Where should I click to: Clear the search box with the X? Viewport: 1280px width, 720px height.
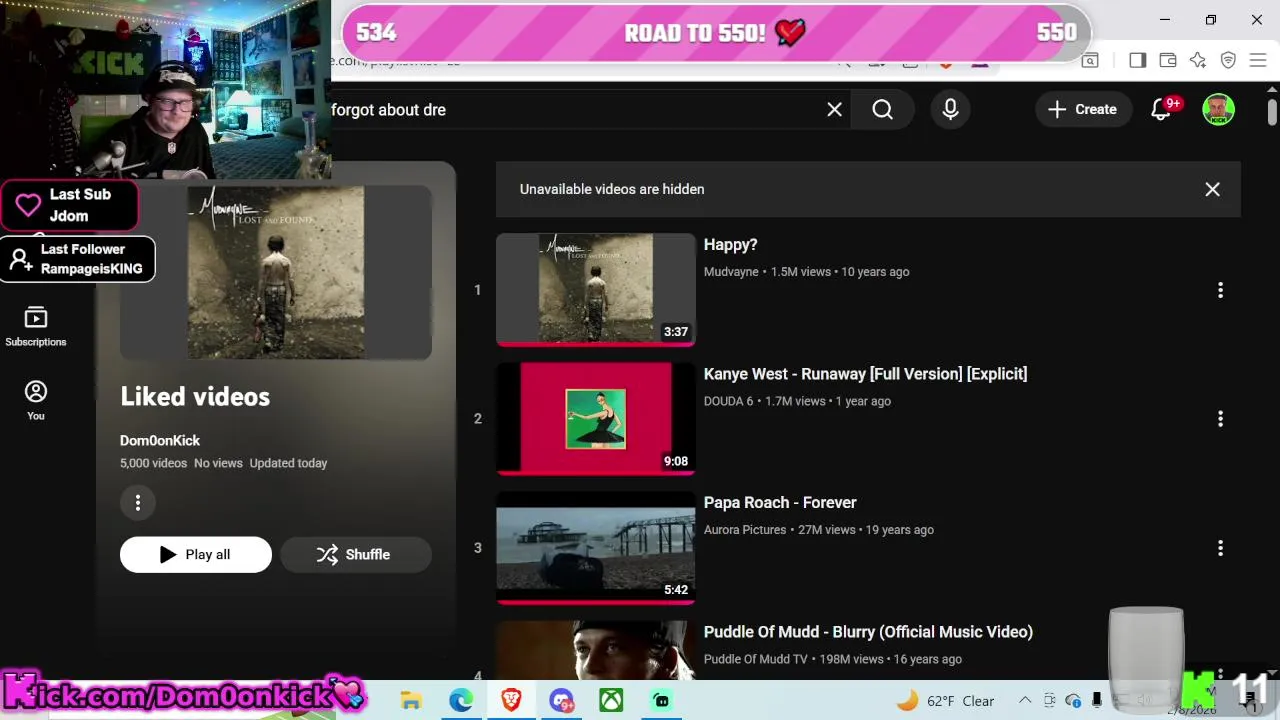(x=835, y=110)
